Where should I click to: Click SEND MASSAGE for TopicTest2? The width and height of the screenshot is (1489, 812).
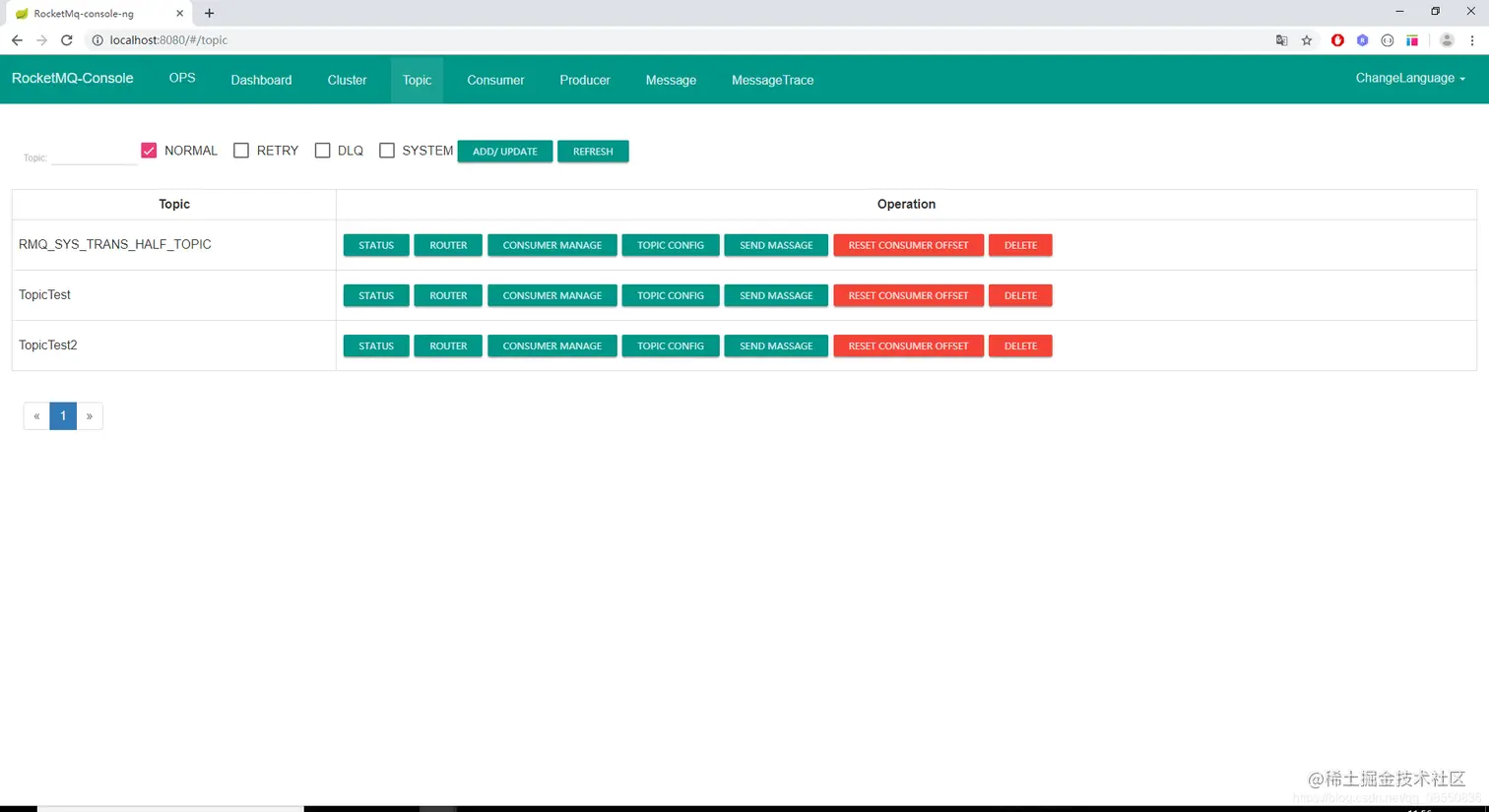click(776, 345)
